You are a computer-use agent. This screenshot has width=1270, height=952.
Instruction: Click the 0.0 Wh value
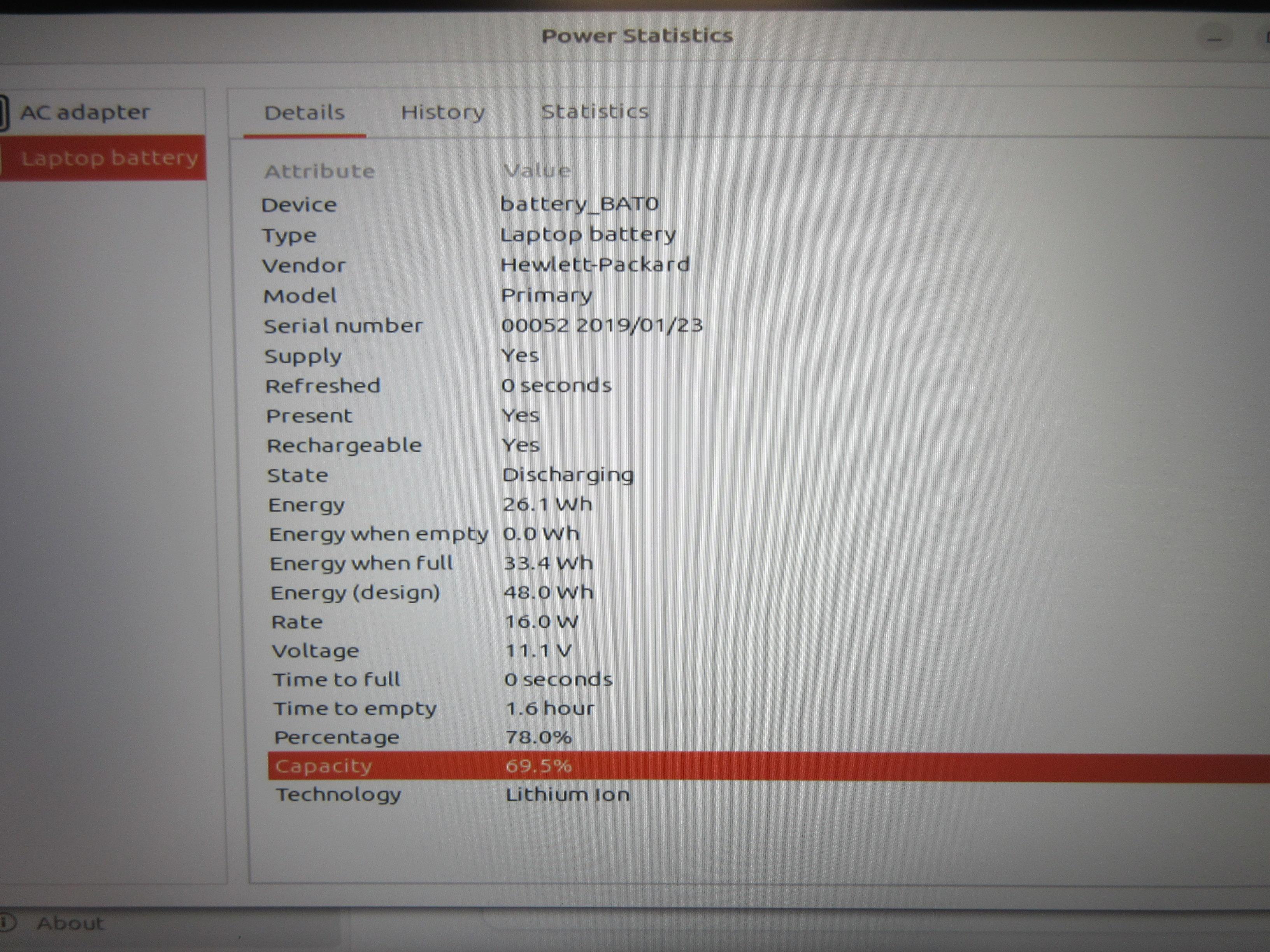coord(540,534)
